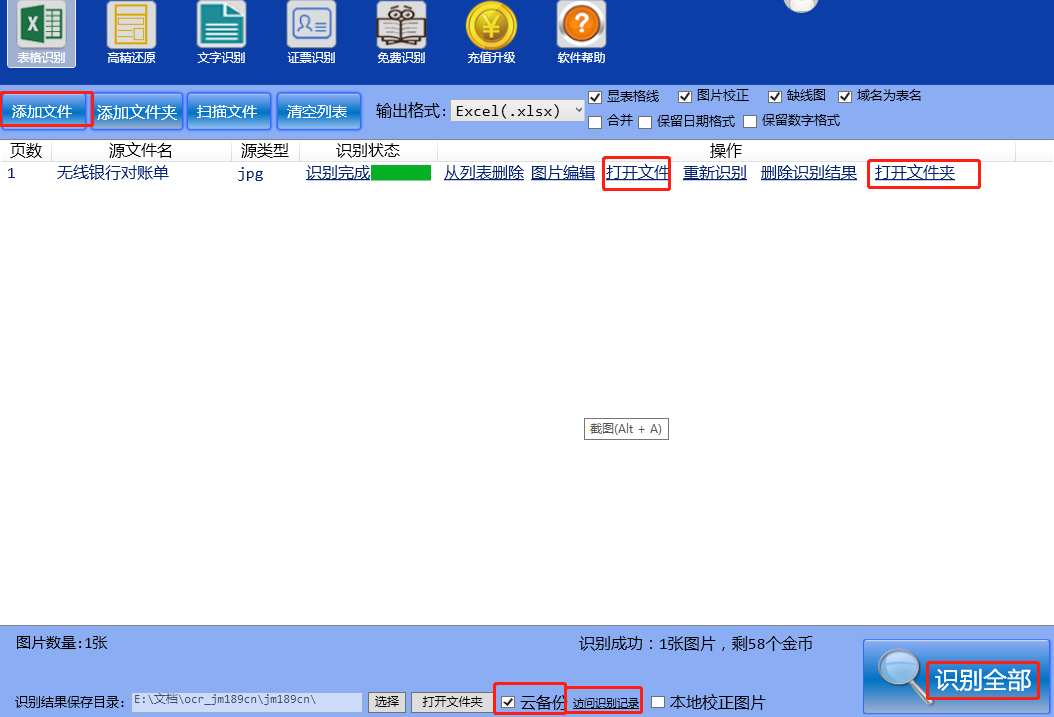Enable the 保留日期格式 checkbox

click(x=645, y=122)
